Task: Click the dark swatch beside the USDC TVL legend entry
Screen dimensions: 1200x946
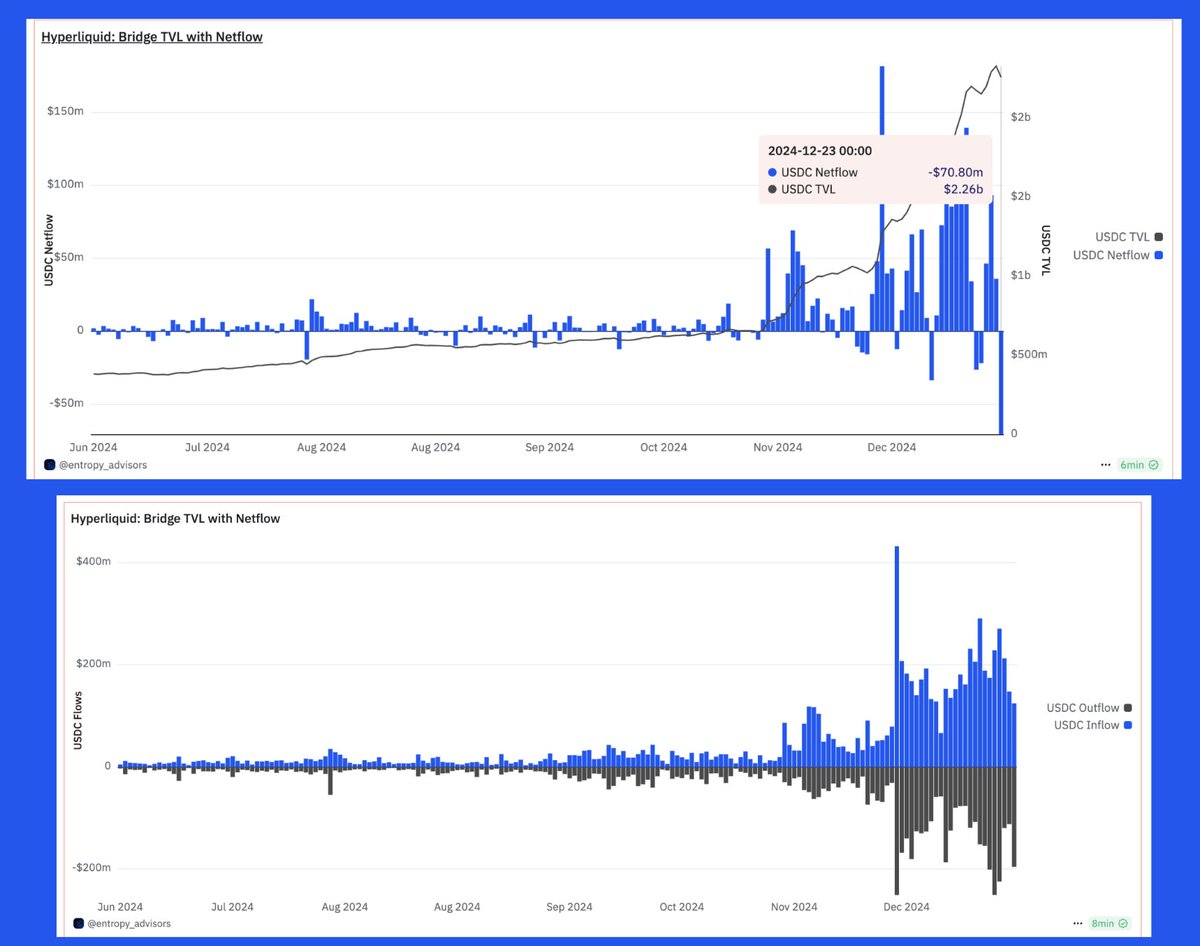Action: (x=1159, y=237)
